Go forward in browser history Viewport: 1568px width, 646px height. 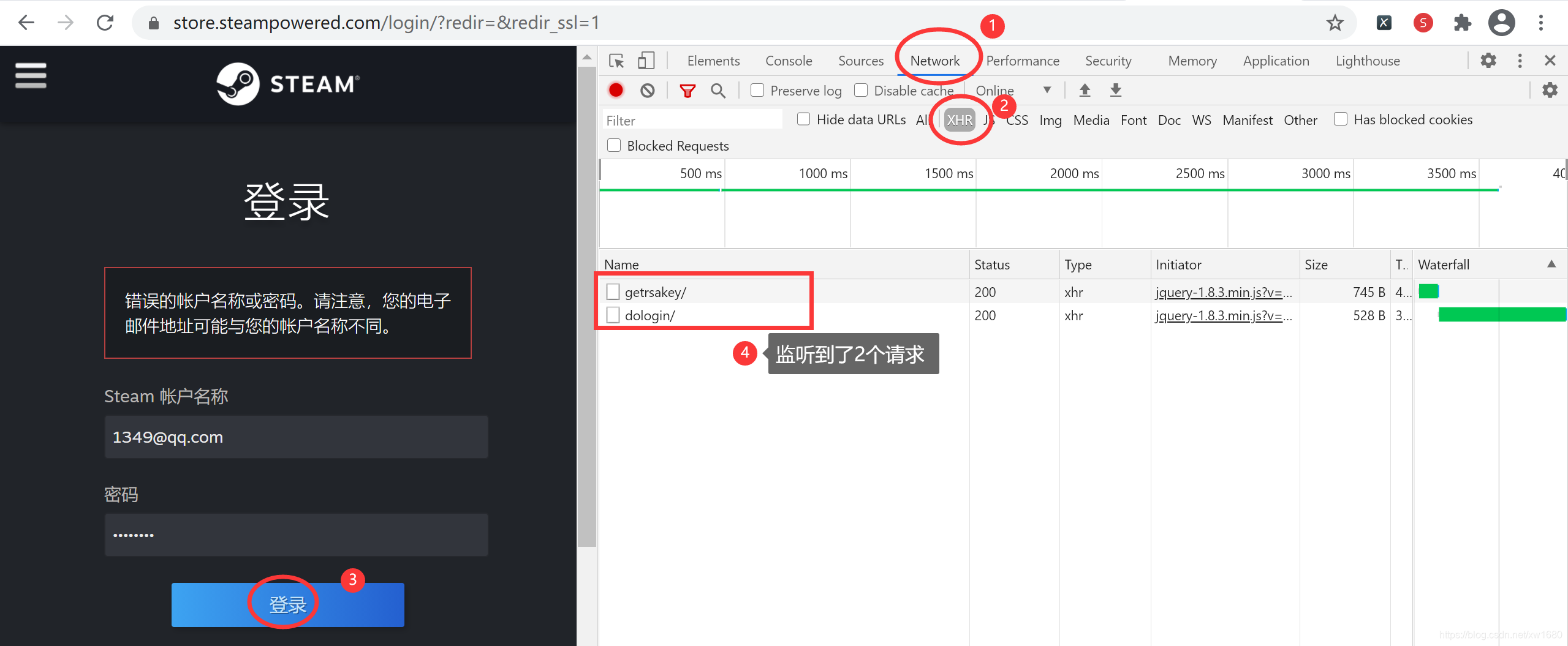pos(66,23)
